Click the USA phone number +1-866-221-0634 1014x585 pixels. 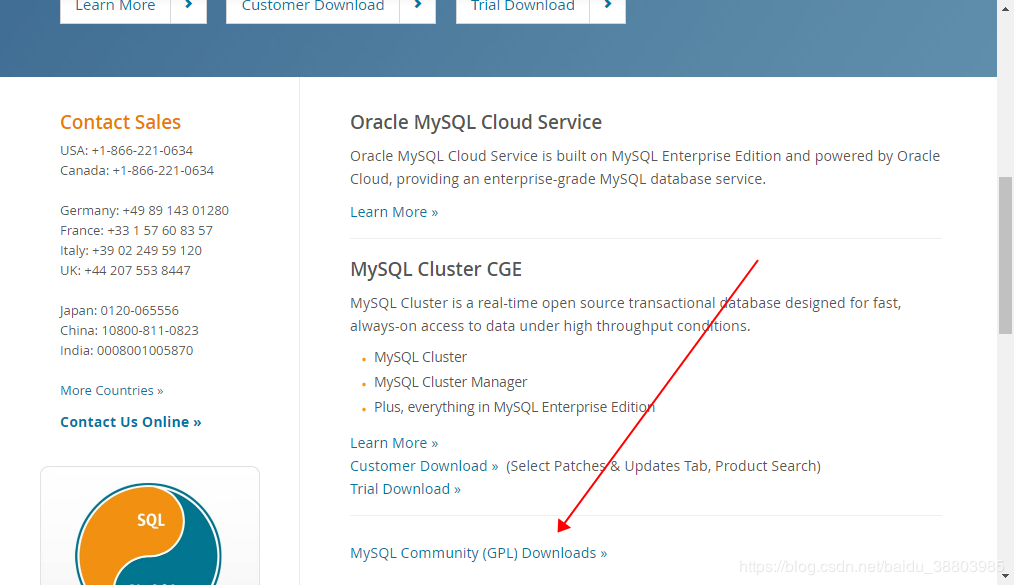point(142,151)
